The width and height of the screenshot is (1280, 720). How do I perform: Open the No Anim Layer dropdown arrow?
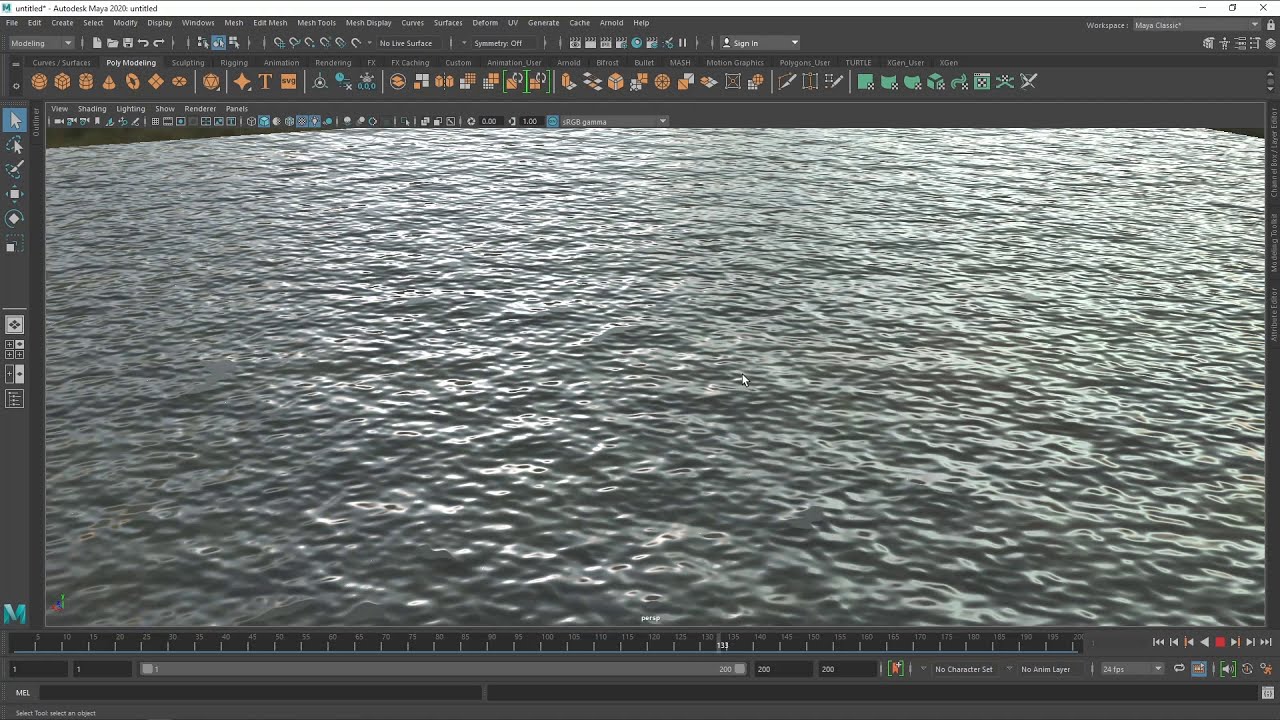1010,669
